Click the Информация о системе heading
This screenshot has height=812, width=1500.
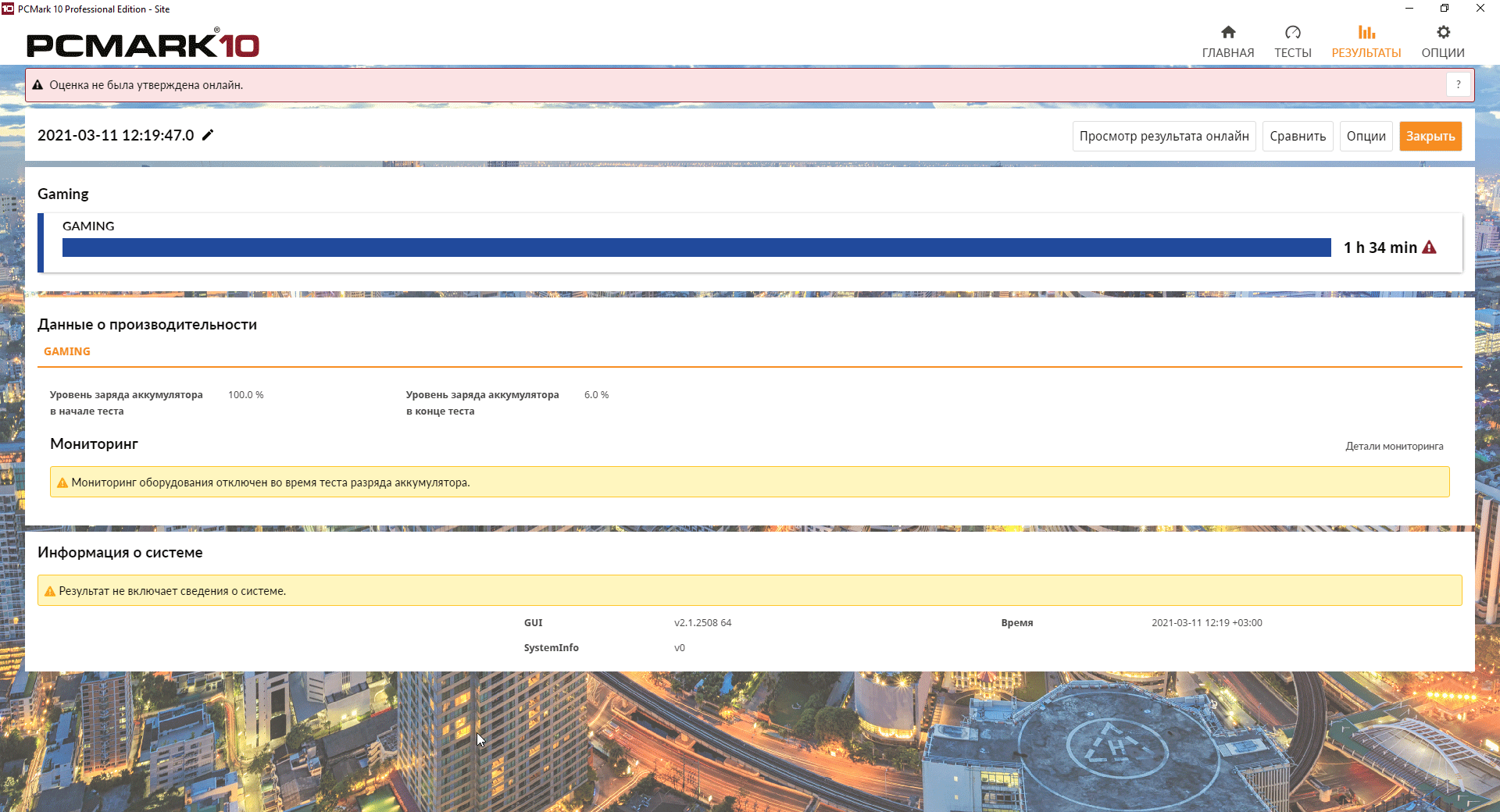120,552
